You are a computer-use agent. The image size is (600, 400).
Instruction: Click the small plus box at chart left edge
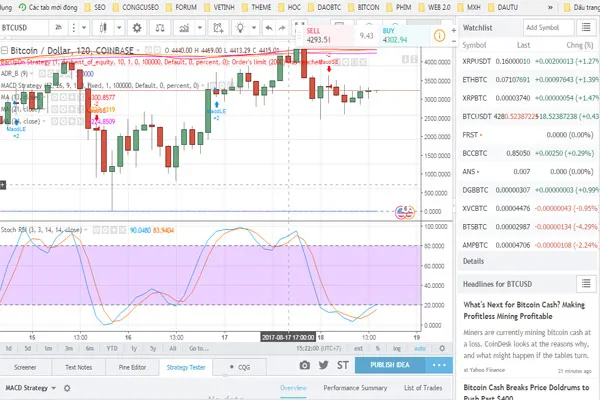point(3,185)
